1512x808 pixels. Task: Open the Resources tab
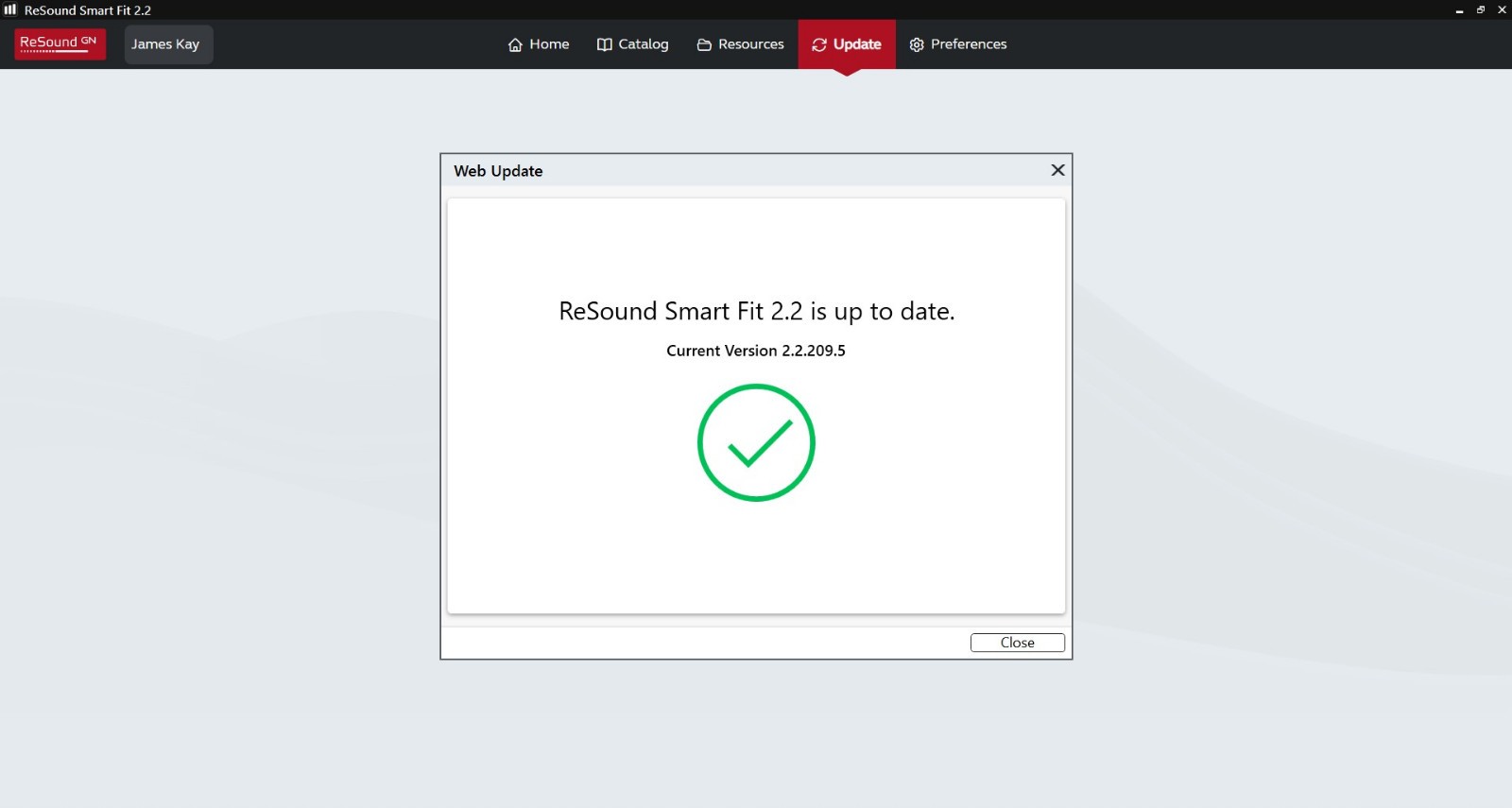[x=740, y=44]
